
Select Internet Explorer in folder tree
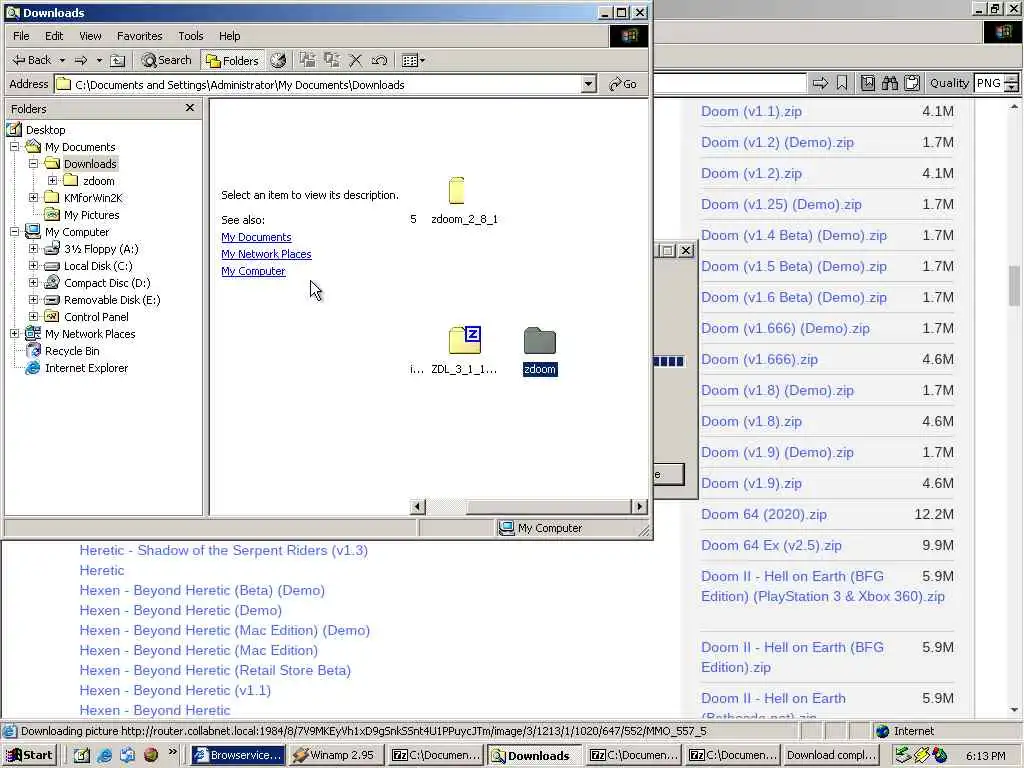[x=86, y=368]
